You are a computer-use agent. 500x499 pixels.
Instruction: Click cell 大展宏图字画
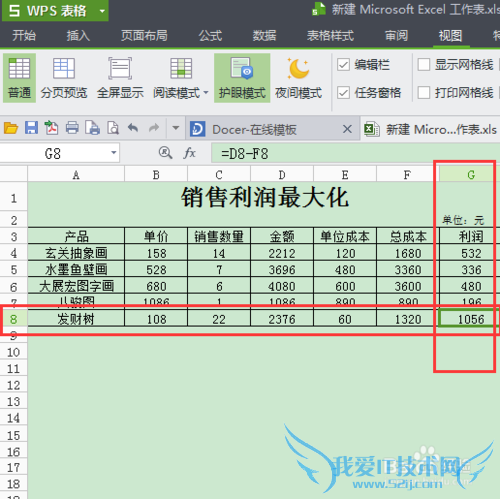click(76, 286)
